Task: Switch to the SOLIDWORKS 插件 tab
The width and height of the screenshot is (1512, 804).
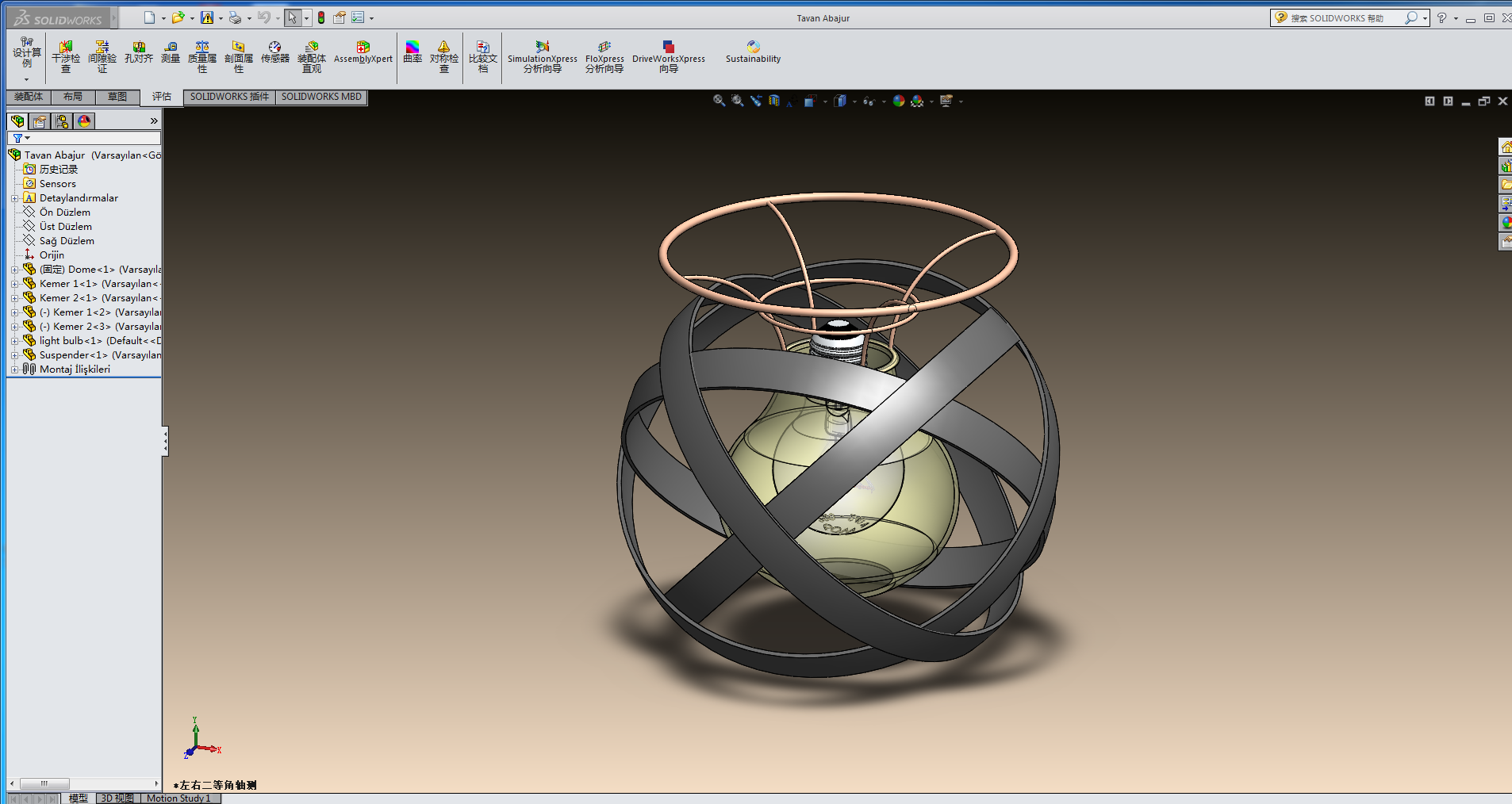Action: (x=229, y=97)
